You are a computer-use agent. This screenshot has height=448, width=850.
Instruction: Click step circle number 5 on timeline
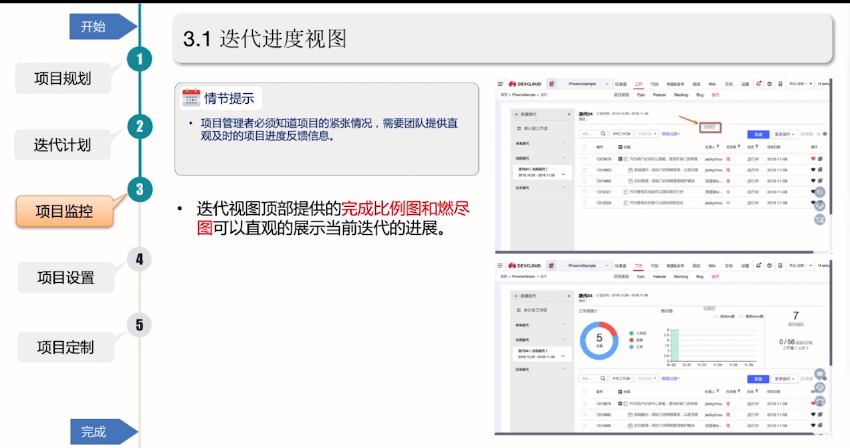[x=140, y=325]
